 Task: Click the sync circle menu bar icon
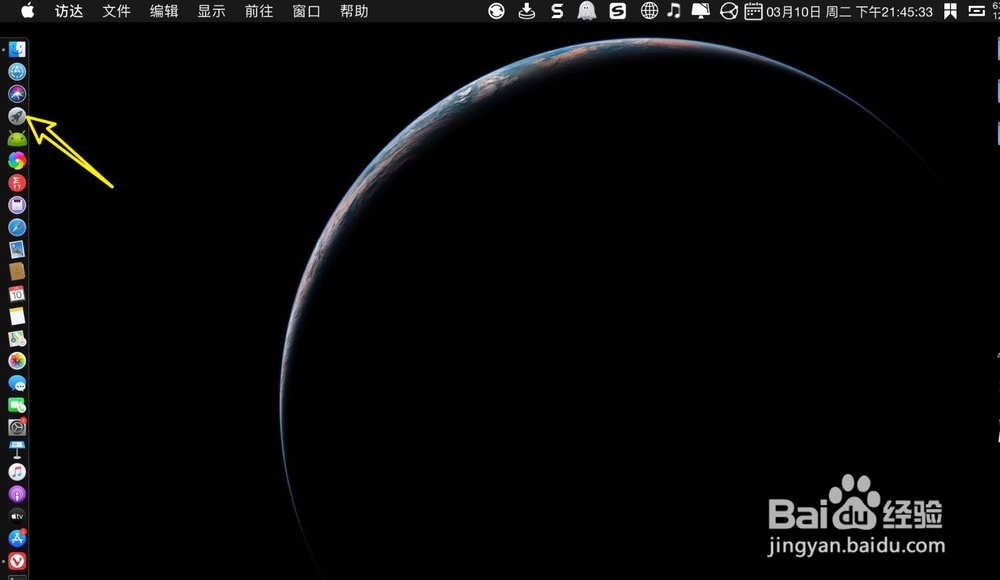click(496, 11)
